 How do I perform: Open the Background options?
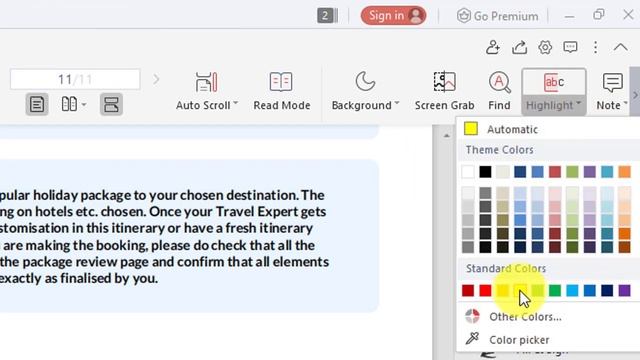point(365,91)
